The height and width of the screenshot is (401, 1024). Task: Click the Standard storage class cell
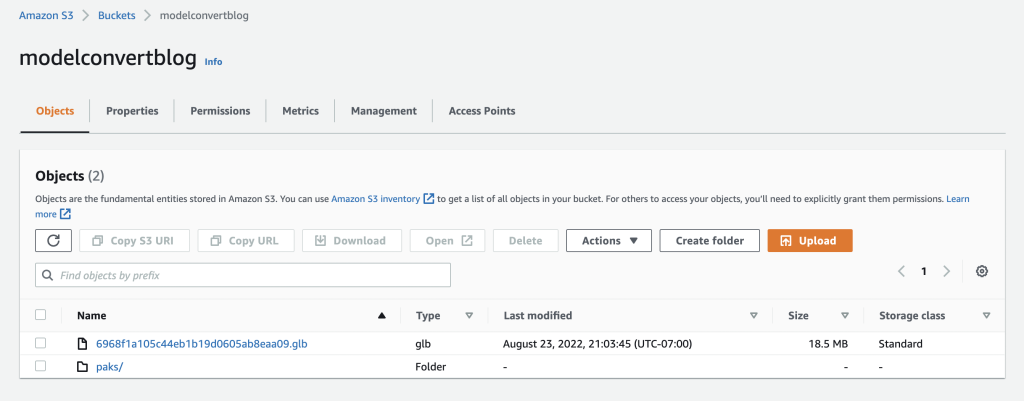click(x=901, y=344)
